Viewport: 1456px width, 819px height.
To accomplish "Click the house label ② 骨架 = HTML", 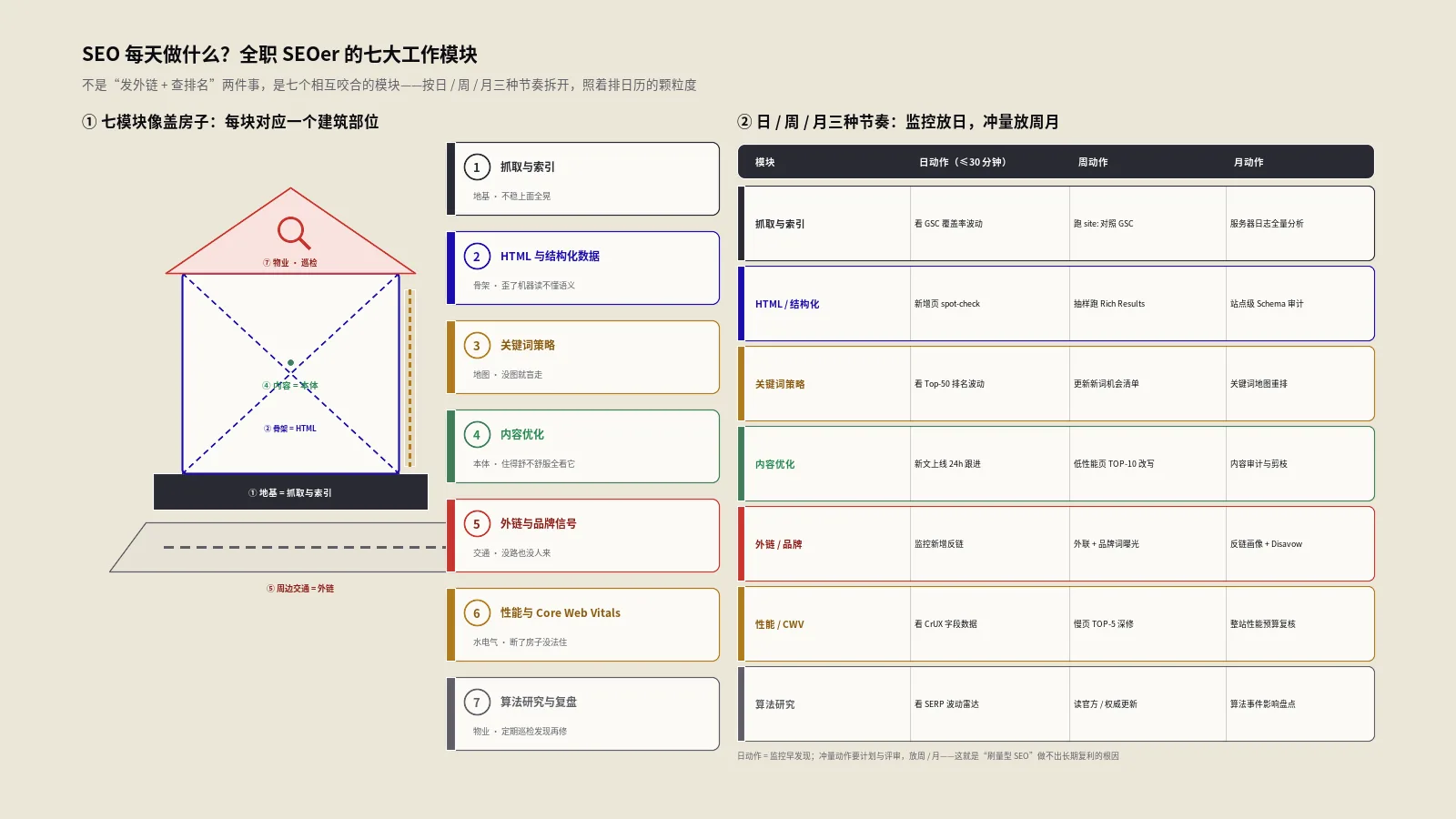I will [290, 429].
